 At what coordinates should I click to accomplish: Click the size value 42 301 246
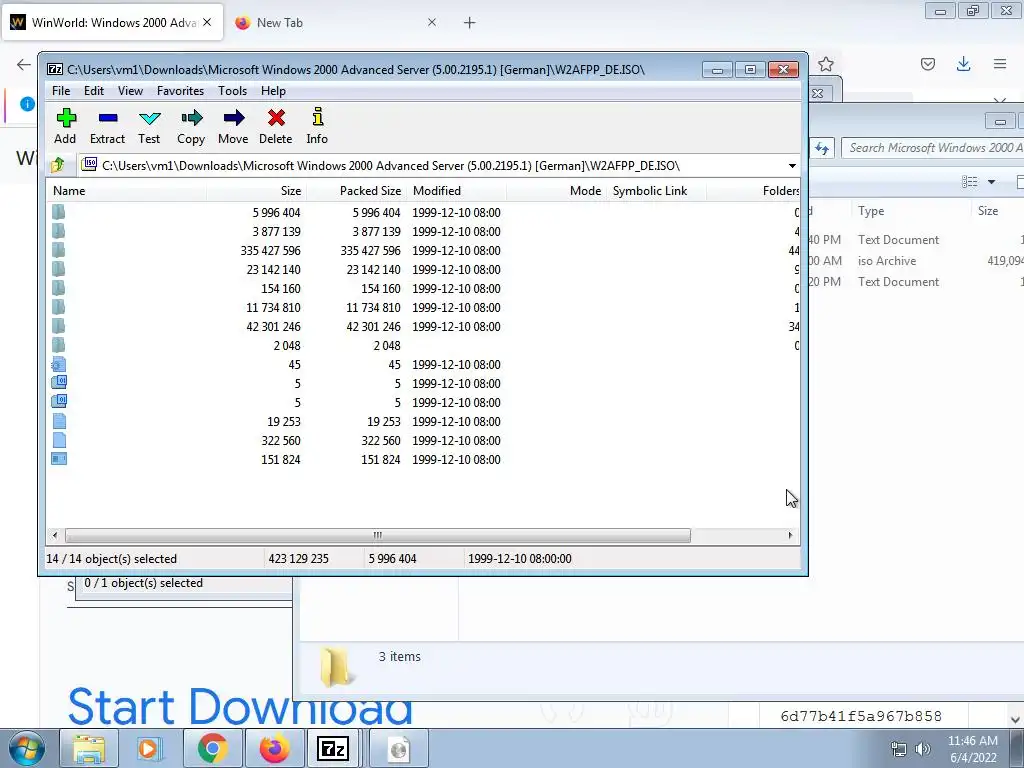click(273, 327)
